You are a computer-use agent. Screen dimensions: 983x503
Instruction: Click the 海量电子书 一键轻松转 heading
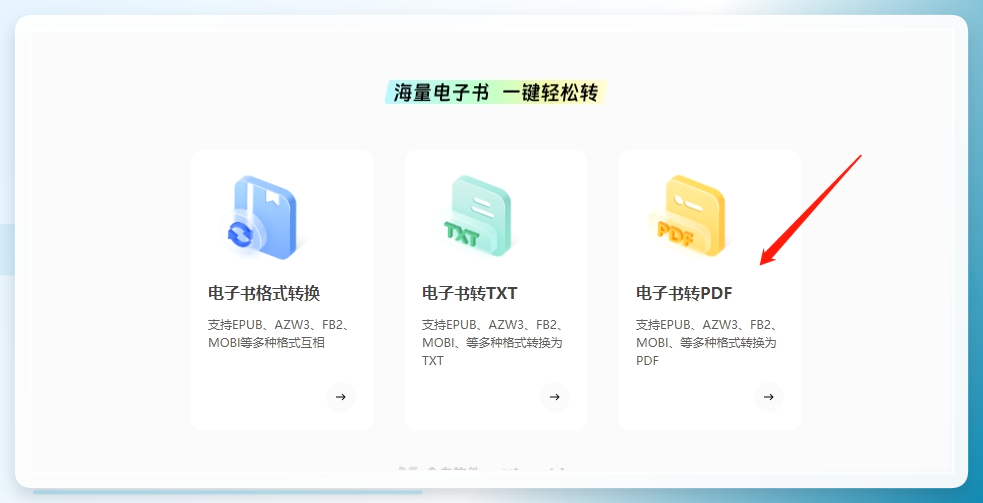tap(495, 93)
